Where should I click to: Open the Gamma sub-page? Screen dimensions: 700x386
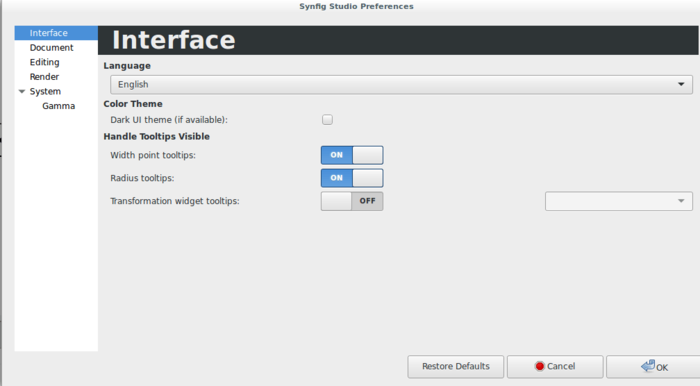tap(56, 106)
